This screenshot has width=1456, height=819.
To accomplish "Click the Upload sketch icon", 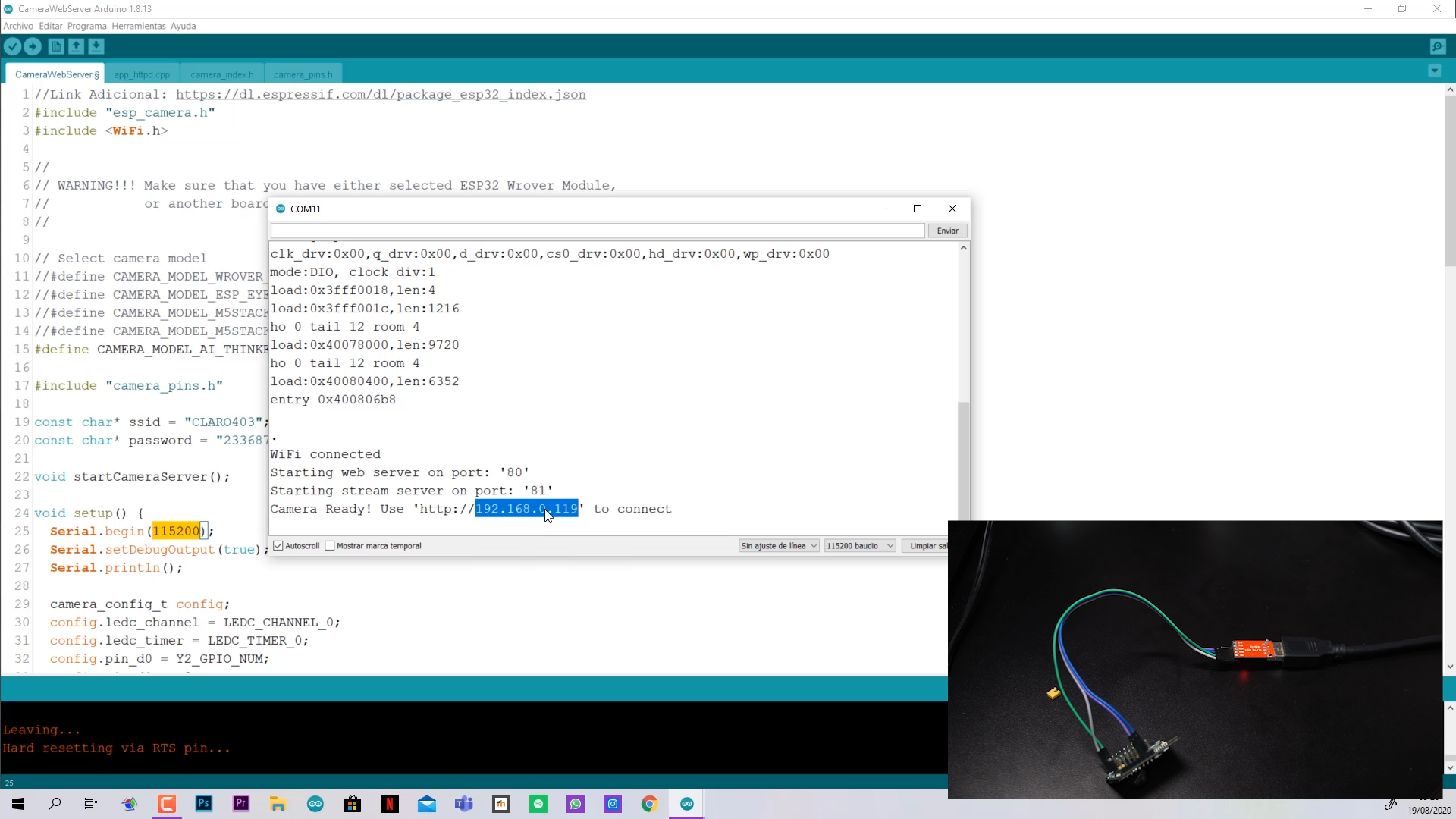I will (33, 46).
